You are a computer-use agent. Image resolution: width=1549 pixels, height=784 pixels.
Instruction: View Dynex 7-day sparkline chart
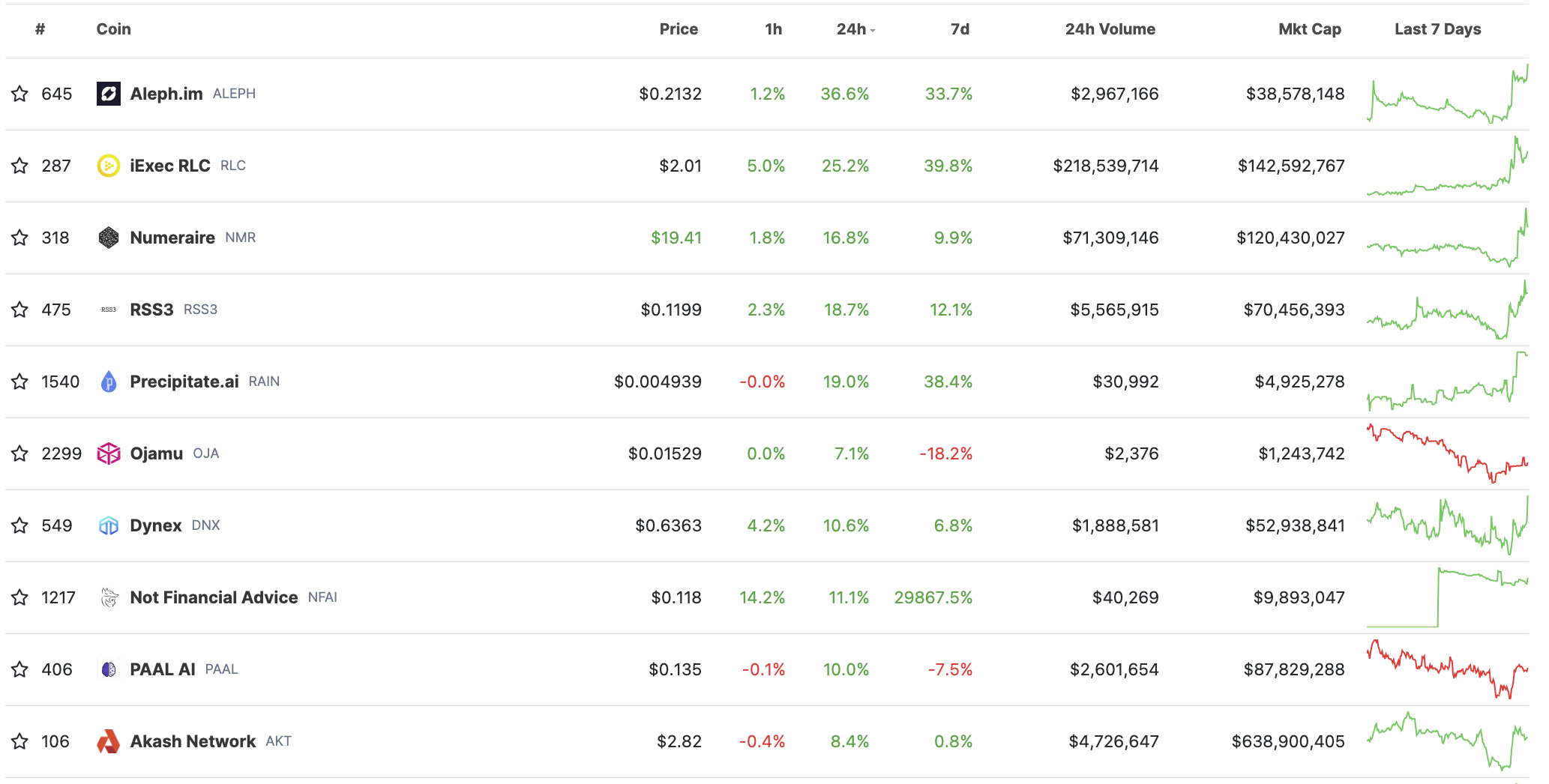1448,525
